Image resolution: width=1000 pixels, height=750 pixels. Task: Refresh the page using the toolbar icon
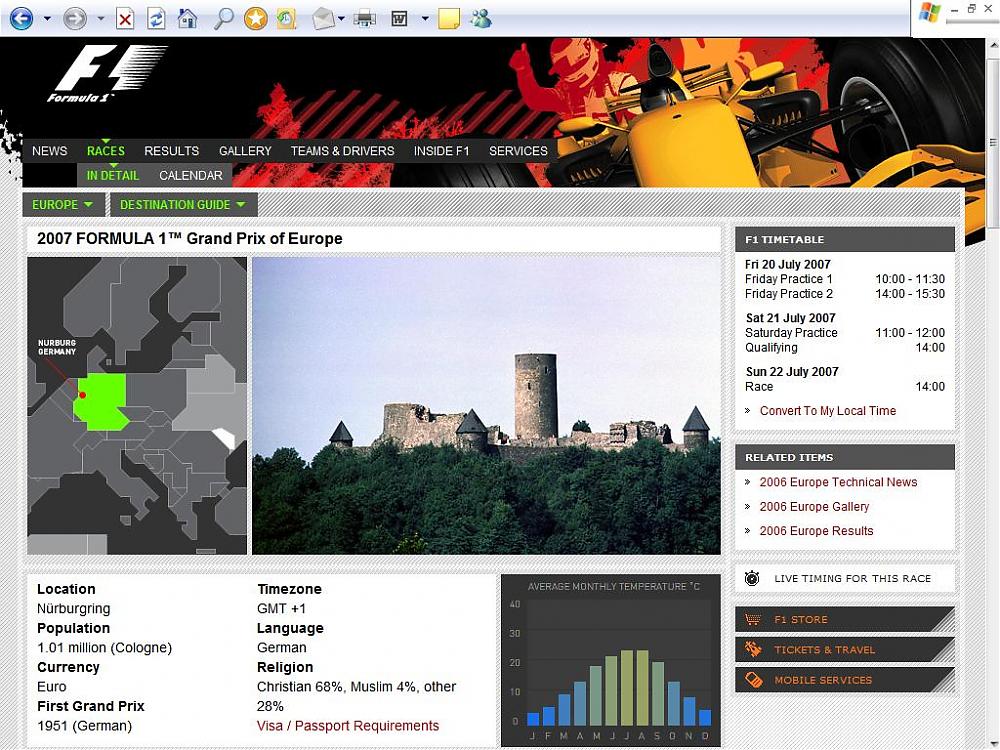point(156,18)
